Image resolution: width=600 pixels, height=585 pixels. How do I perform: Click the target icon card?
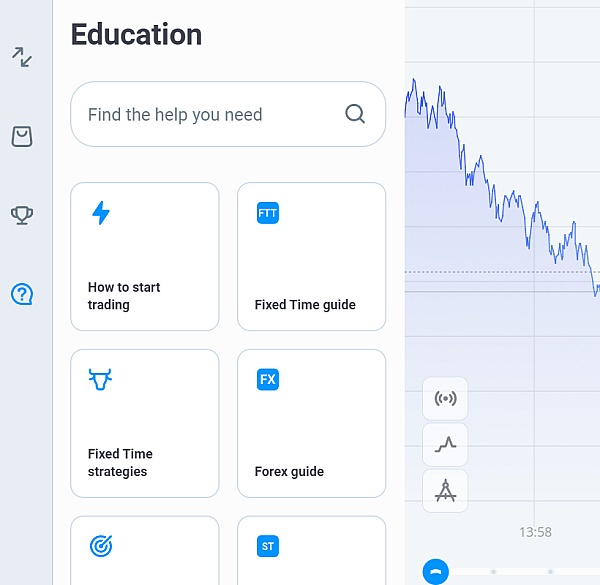tap(145, 550)
